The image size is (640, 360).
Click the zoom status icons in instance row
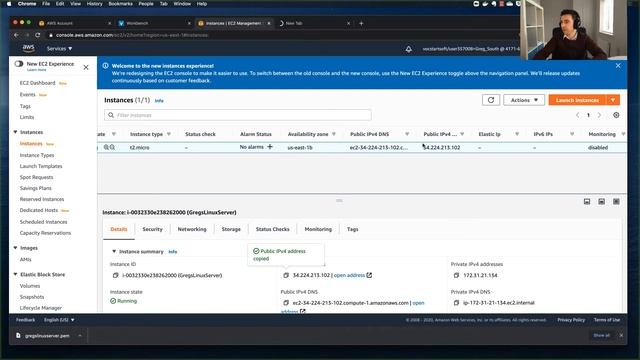[109, 147]
